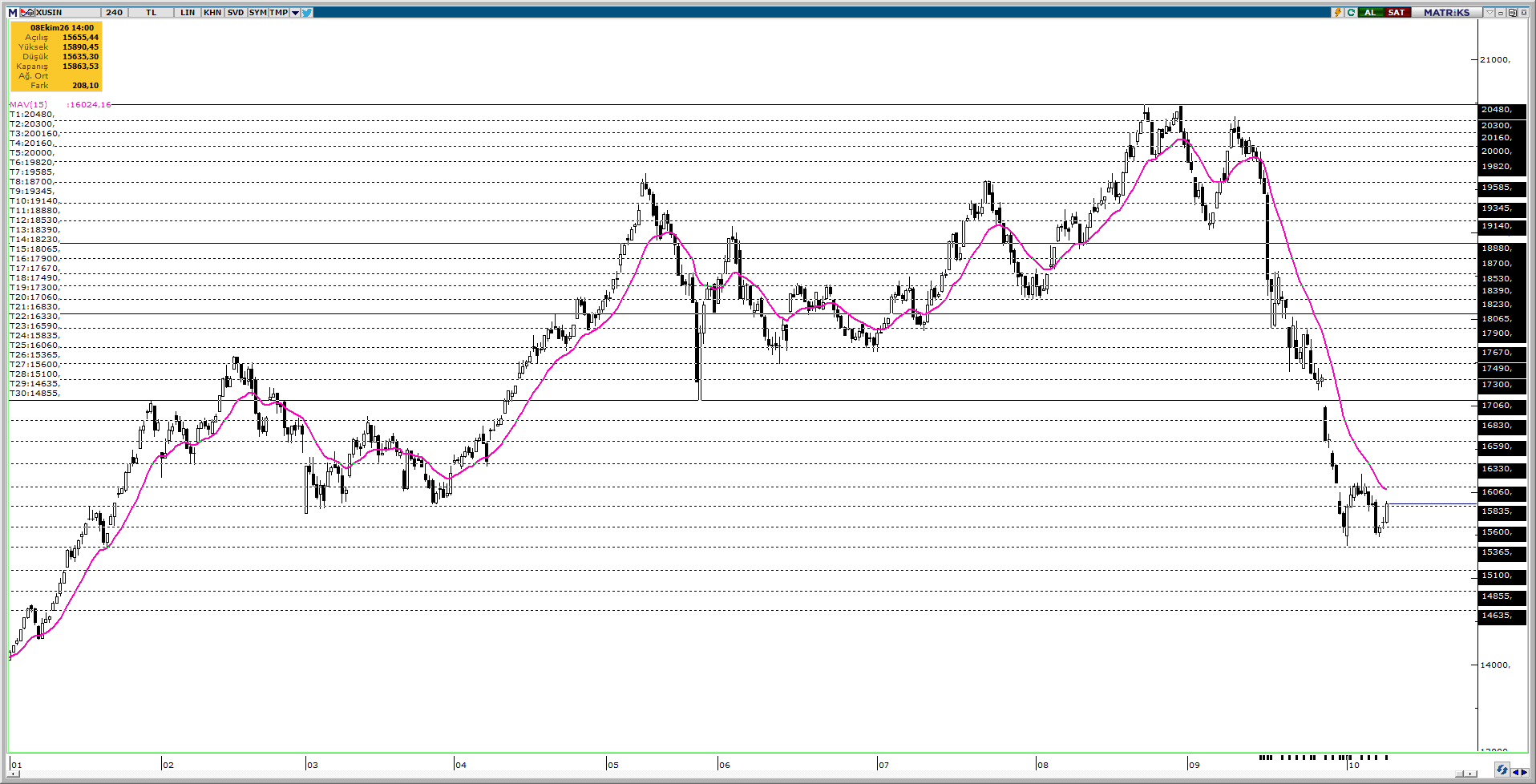Open the indicator chart icon beside XUSIN
The width and height of the screenshot is (1536, 784).
click(x=27, y=13)
